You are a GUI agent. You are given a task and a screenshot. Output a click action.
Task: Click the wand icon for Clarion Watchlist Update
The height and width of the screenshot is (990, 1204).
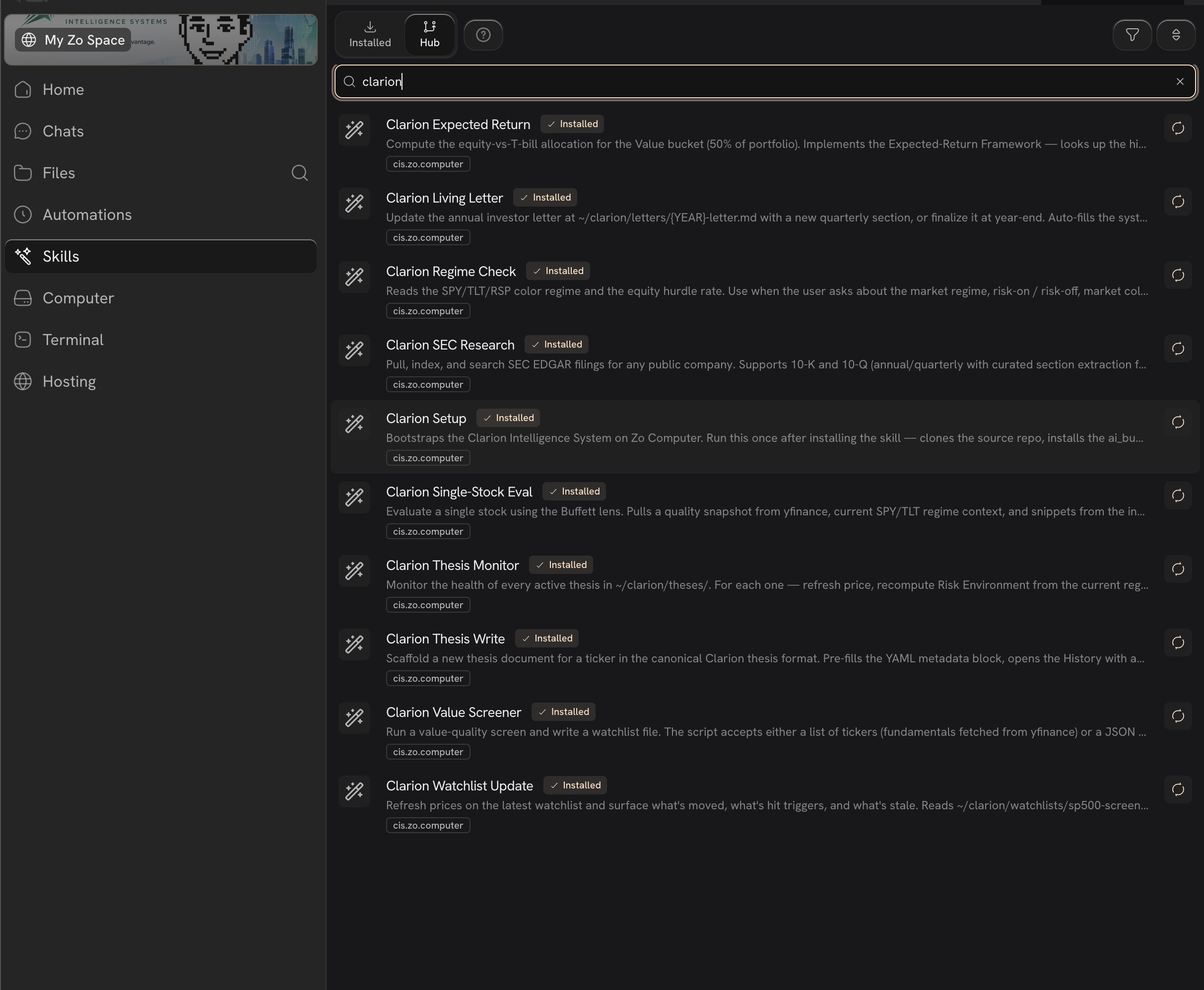tap(354, 791)
